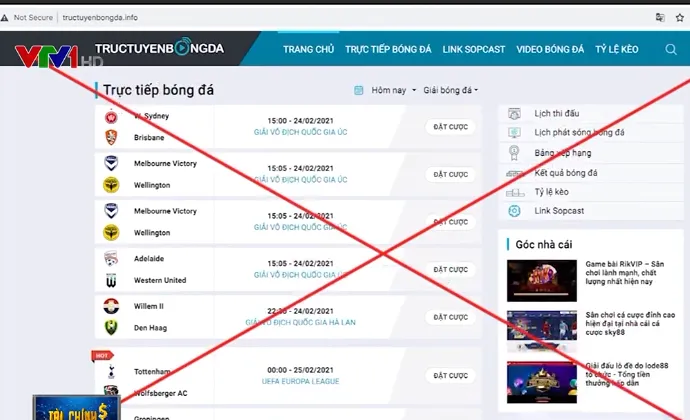Click the Tottenham club crest

coord(111,372)
